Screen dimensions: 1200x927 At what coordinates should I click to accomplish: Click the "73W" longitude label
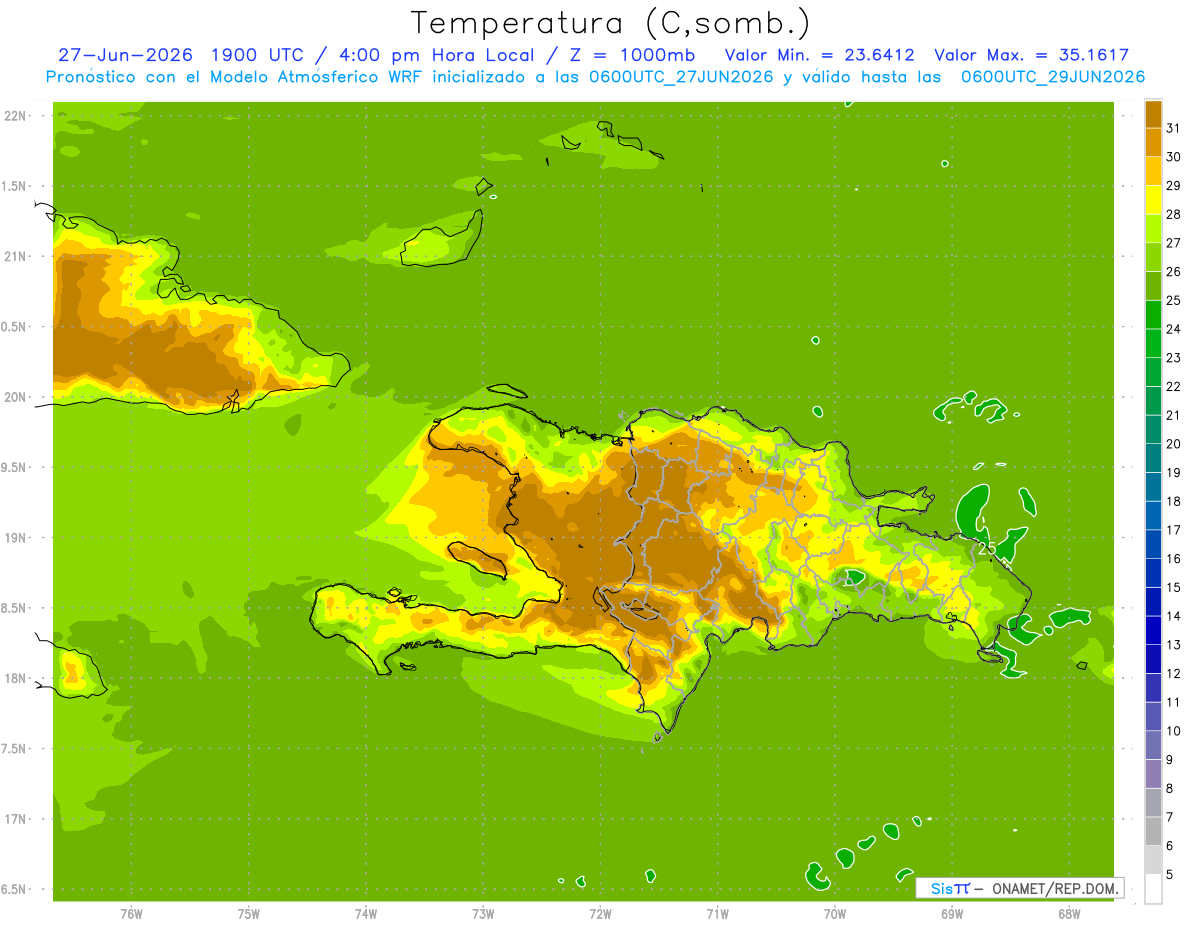point(483,913)
